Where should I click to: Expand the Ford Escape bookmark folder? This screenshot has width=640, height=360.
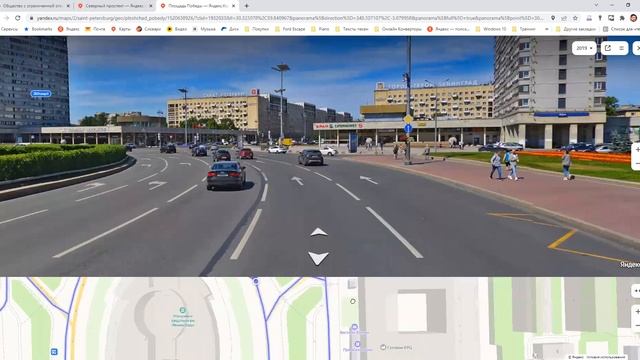tap(290, 29)
